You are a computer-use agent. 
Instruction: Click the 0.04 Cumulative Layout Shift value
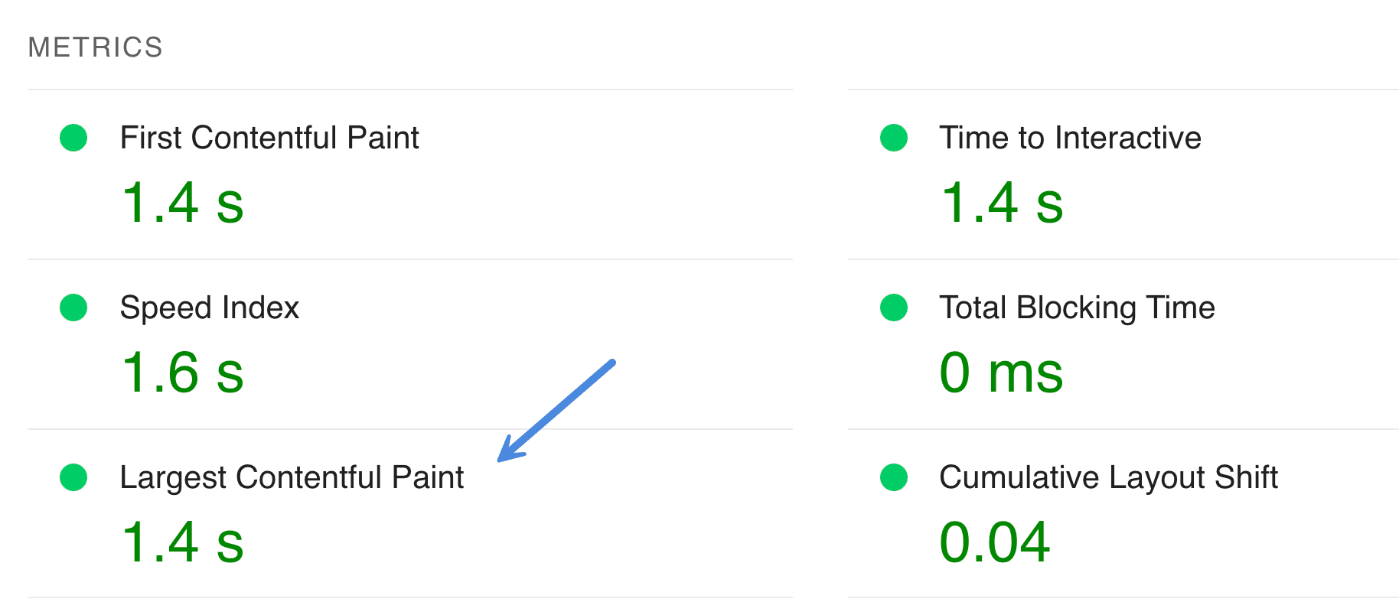(994, 541)
